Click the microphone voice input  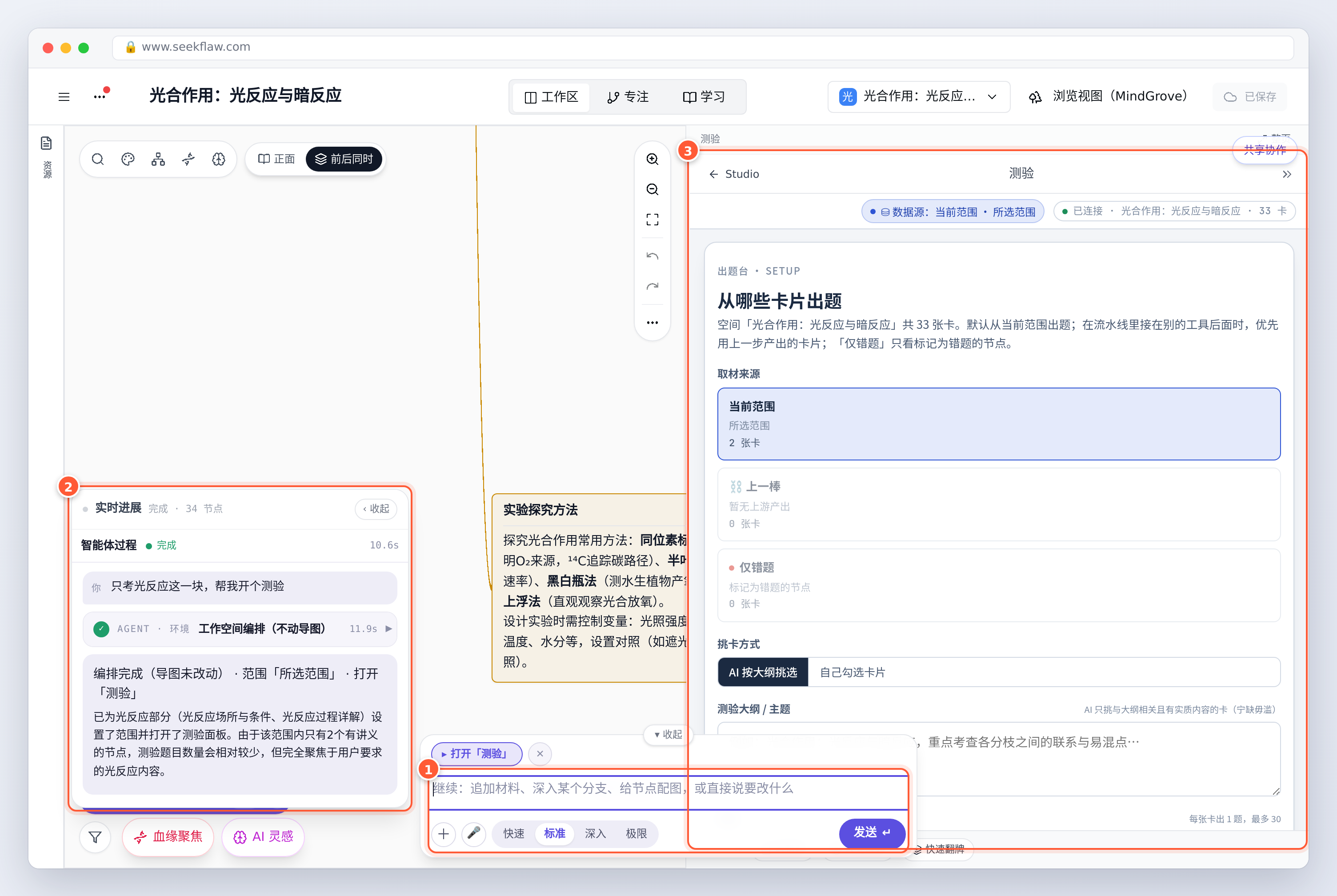tap(474, 834)
